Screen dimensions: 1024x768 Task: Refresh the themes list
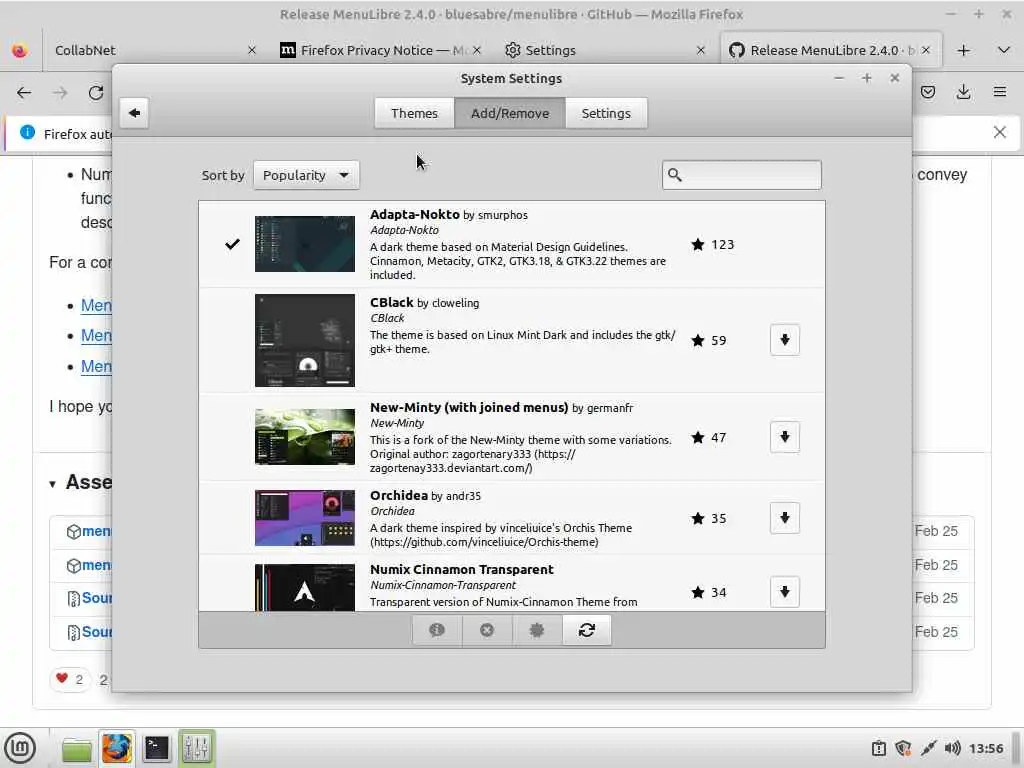pos(586,630)
